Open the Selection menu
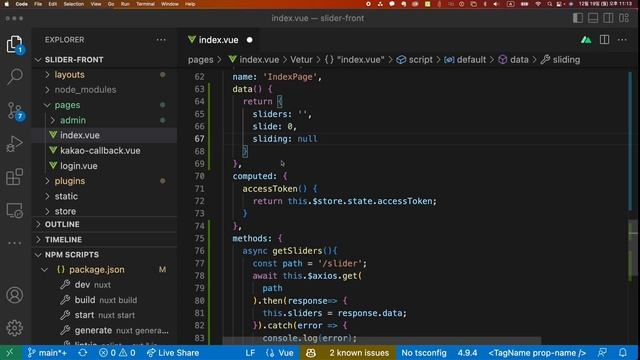 point(73,4)
